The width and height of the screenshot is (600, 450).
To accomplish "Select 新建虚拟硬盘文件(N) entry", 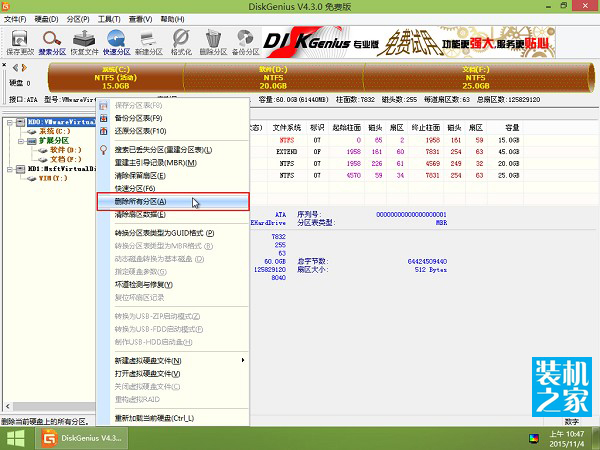I will pos(173,361).
